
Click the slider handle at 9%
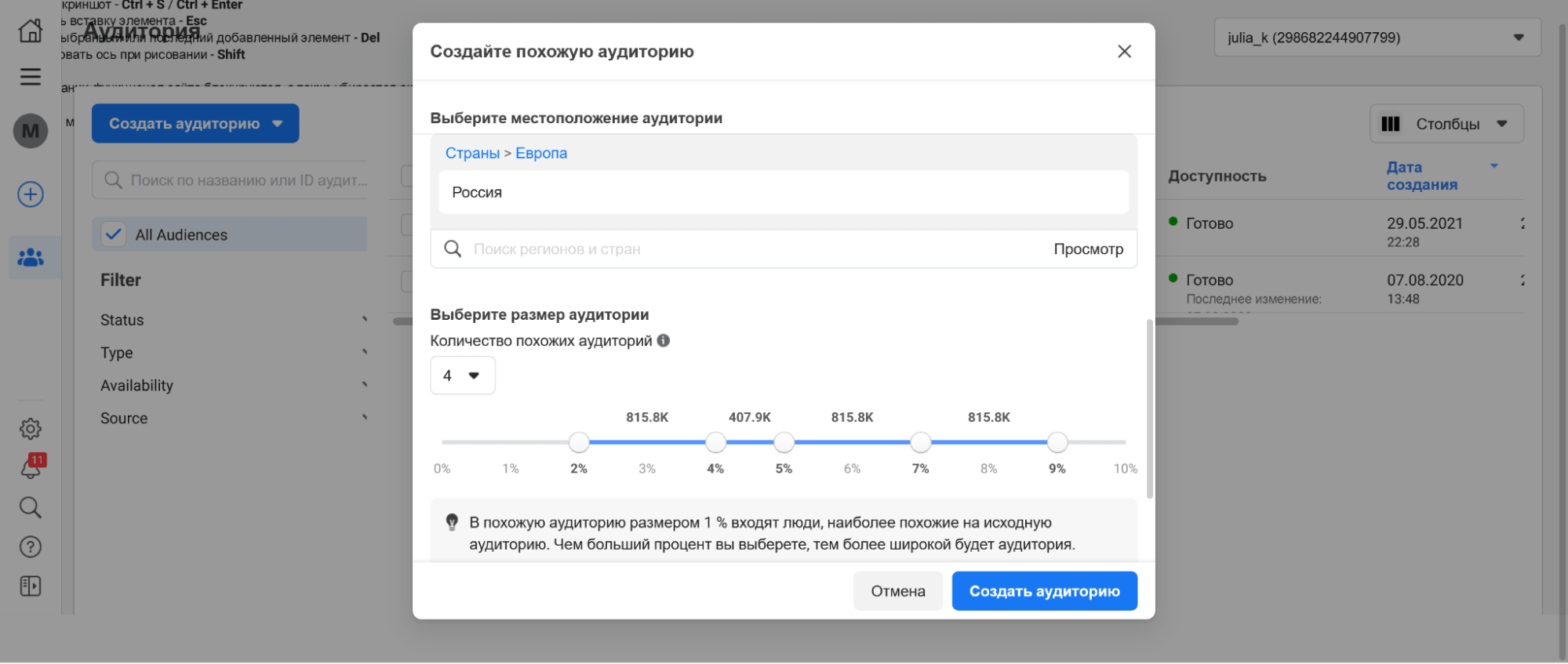1057,442
